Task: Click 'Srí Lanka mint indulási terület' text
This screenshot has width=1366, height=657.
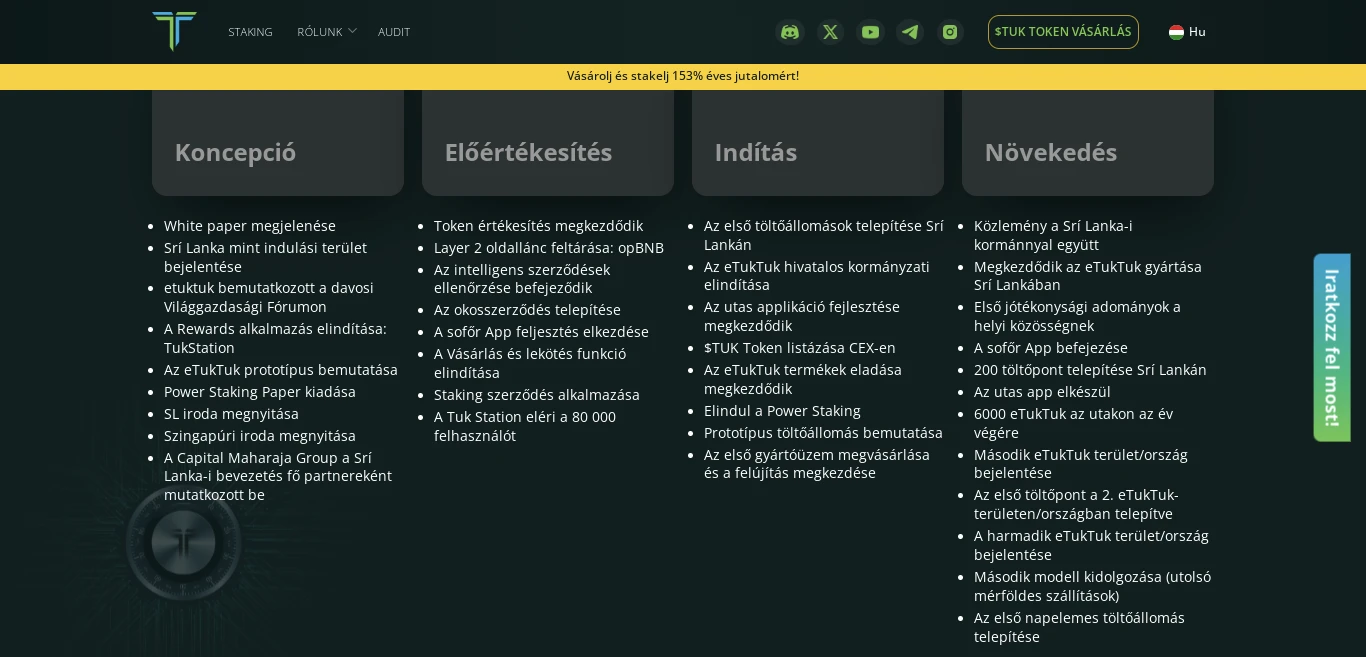Action: (265, 248)
